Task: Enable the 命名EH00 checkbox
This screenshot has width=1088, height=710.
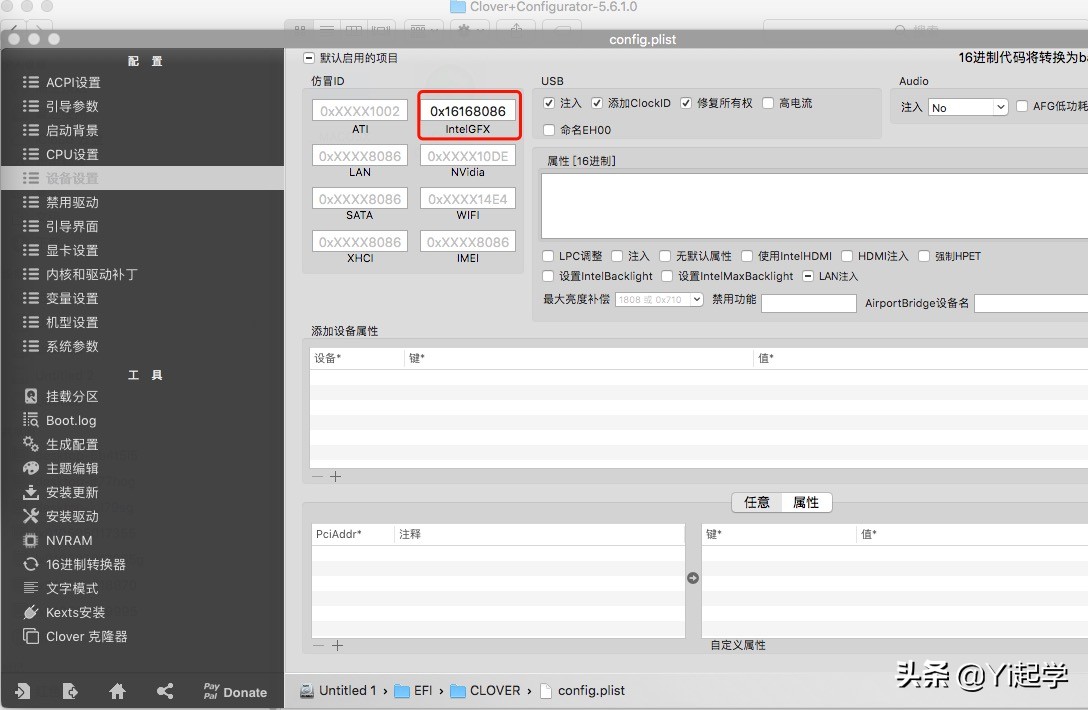Action: pyautogui.click(x=549, y=130)
